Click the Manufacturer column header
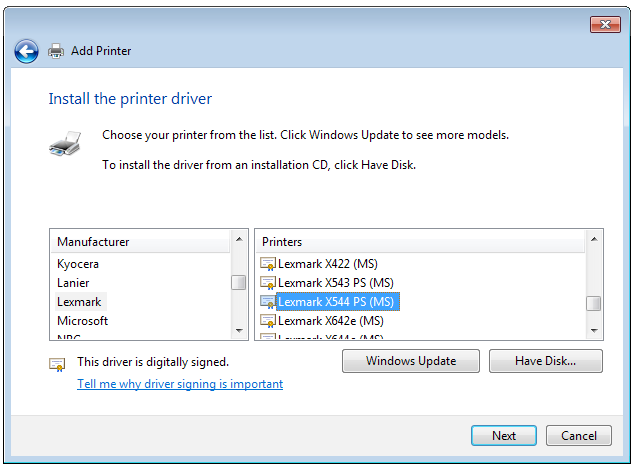Image resolution: width=636 pixels, height=470 pixels. [x=140, y=242]
